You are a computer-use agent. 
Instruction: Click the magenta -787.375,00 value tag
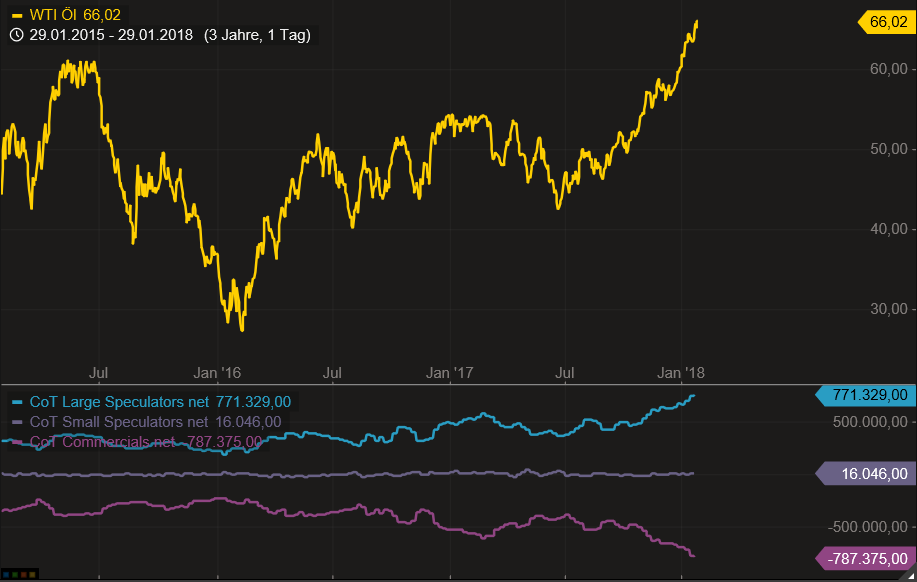tap(864, 558)
